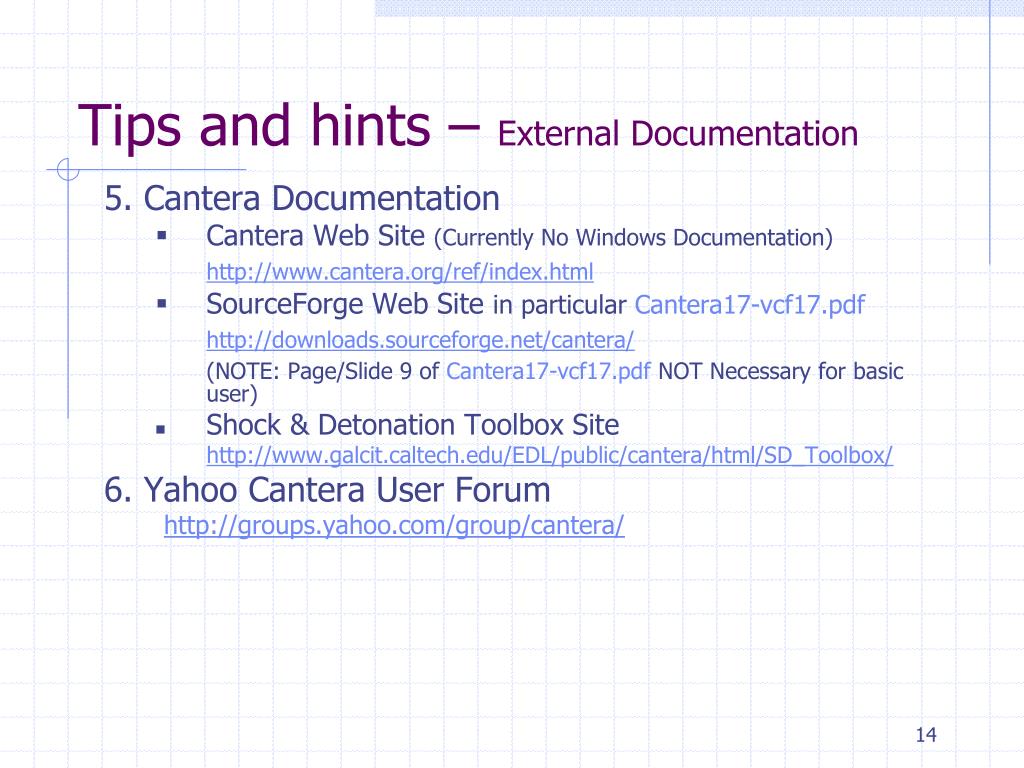Click the 'External Documentation' subtitle
Screen dimensions: 1024x768
point(678,134)
